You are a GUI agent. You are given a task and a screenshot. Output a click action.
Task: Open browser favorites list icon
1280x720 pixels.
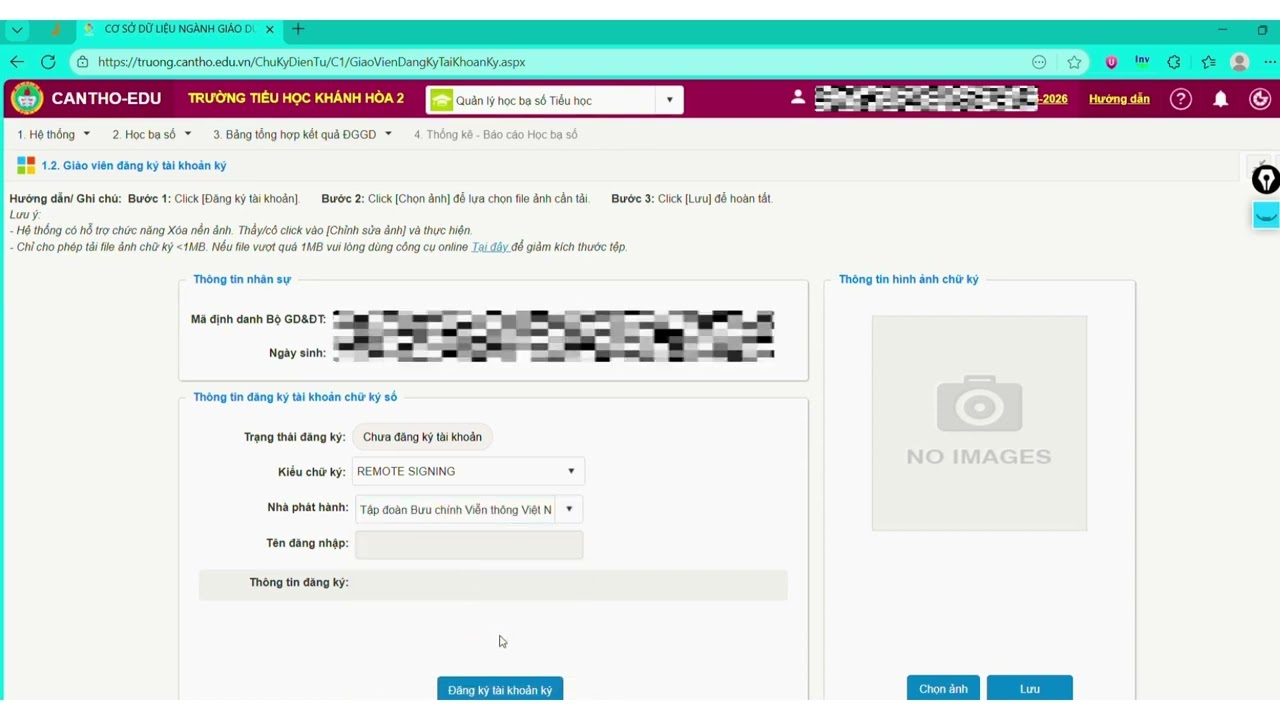click(1208, 62)
